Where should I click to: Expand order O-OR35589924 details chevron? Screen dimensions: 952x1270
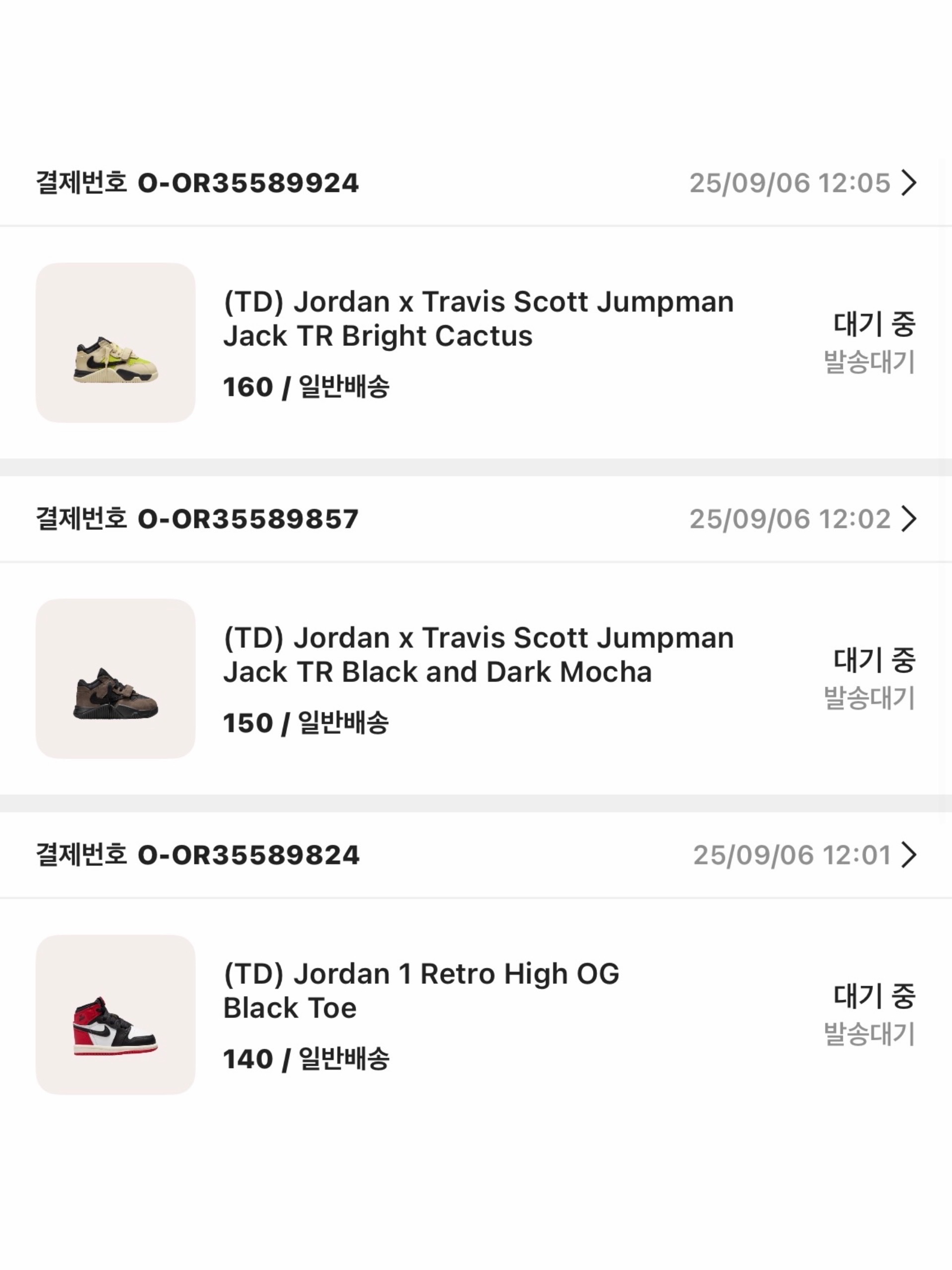pyautogui.click(x=908, y=183)
